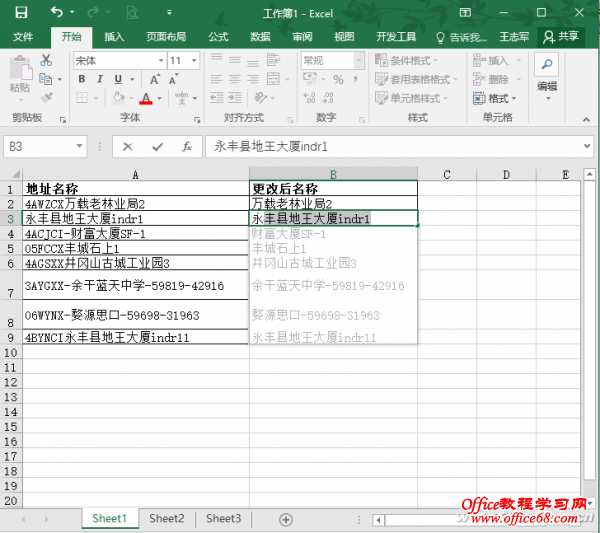This screenshot has width=600, height=533.
Task: Click the Paste clipboard icon
Action: click(21, 70)
